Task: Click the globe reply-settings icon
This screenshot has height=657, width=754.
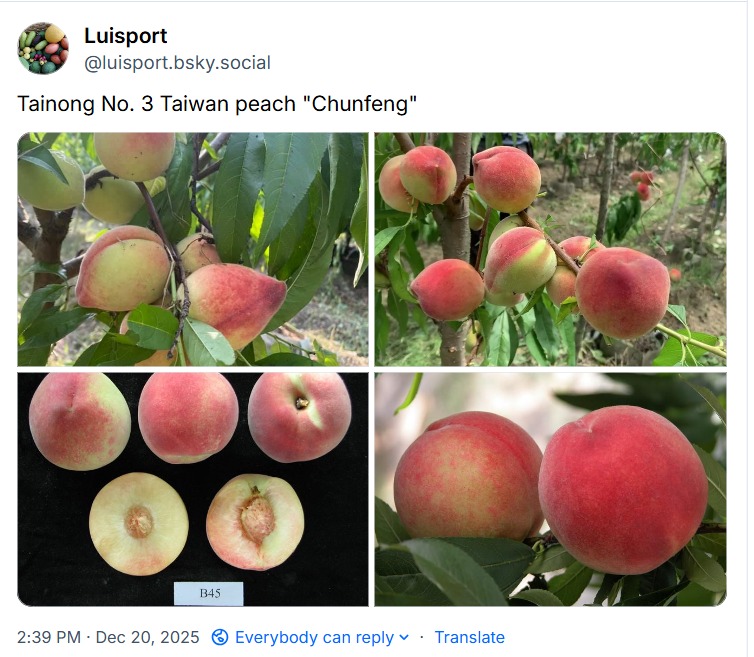Action: pyautogui.click(x=220, y=637)
